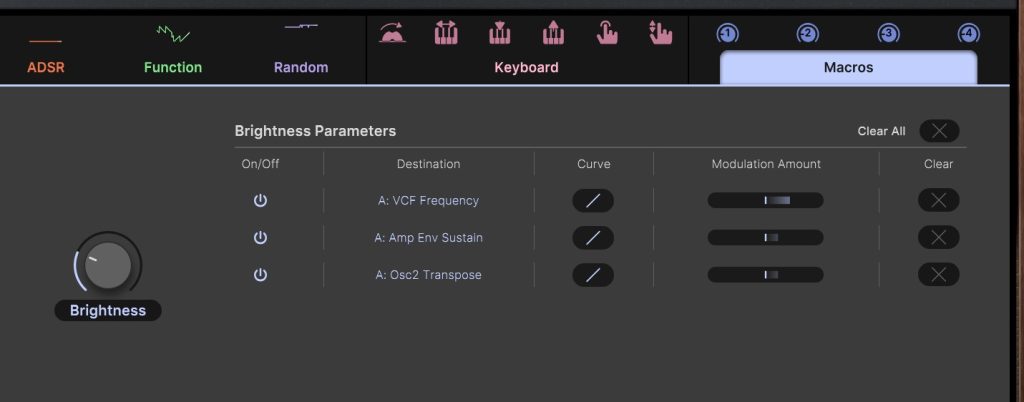Toggle Osc2 Transpose row on/off

(260, 274)
